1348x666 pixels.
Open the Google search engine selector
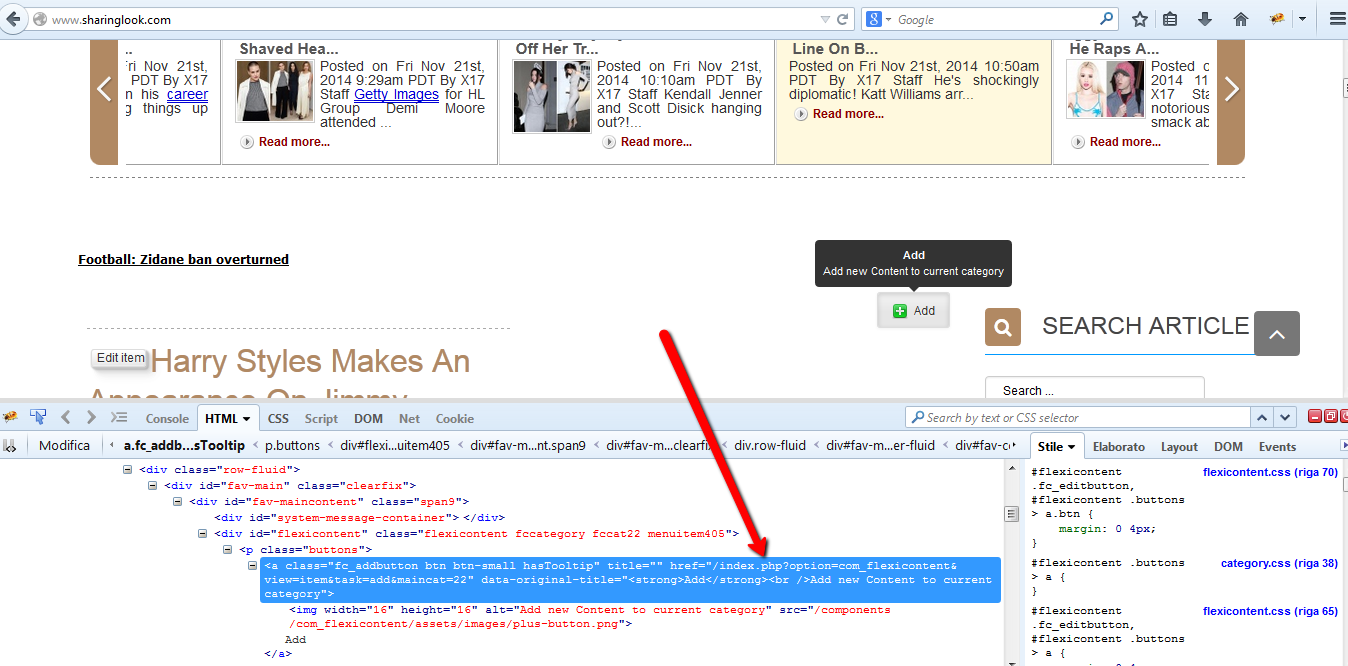(x=877, y=19)
